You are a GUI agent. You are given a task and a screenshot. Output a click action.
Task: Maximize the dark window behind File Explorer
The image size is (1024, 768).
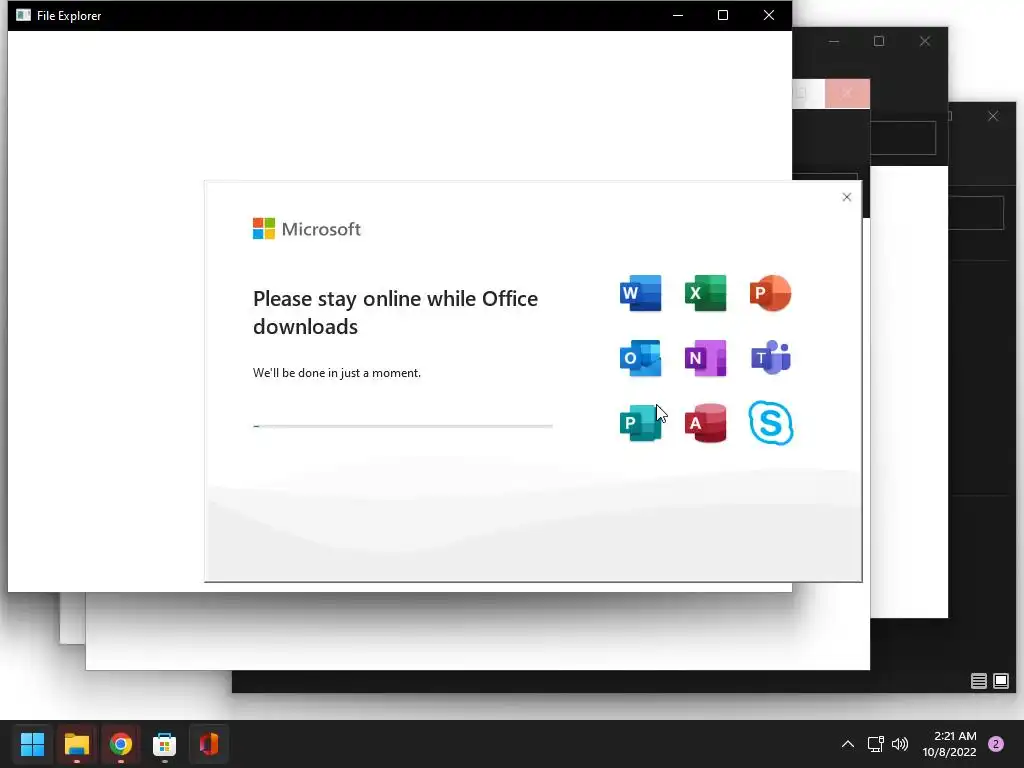pyautogui.click(x=879, y=41)
